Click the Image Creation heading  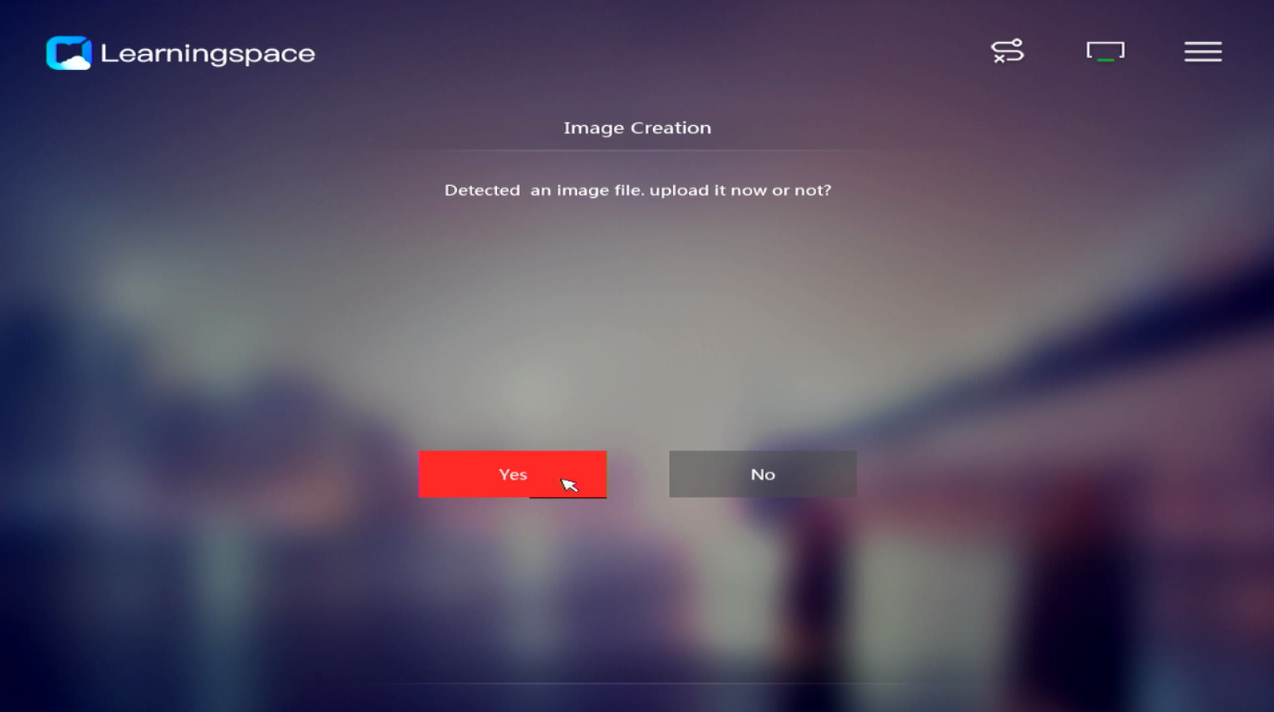pos(637,128)
